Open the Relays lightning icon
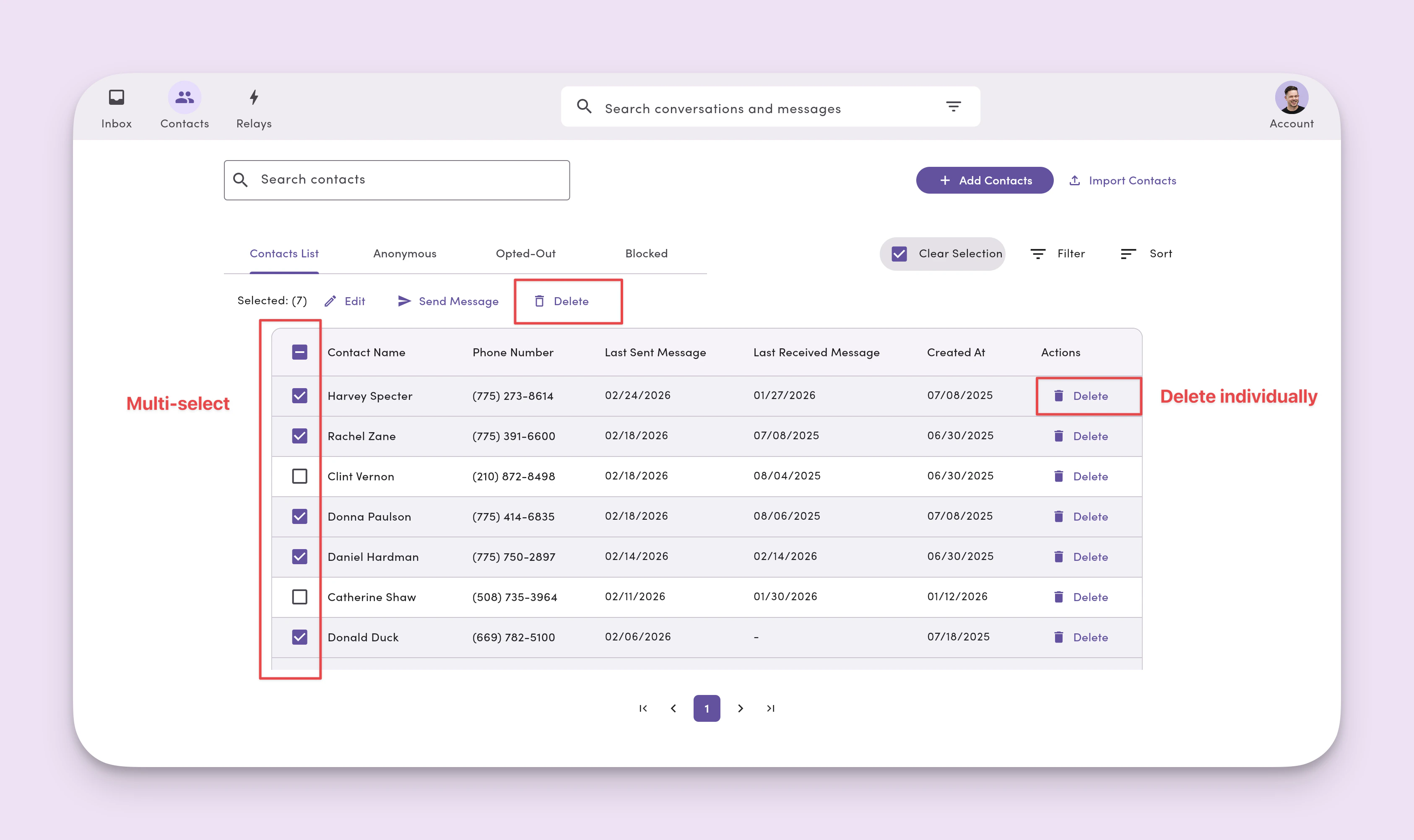 254,97
